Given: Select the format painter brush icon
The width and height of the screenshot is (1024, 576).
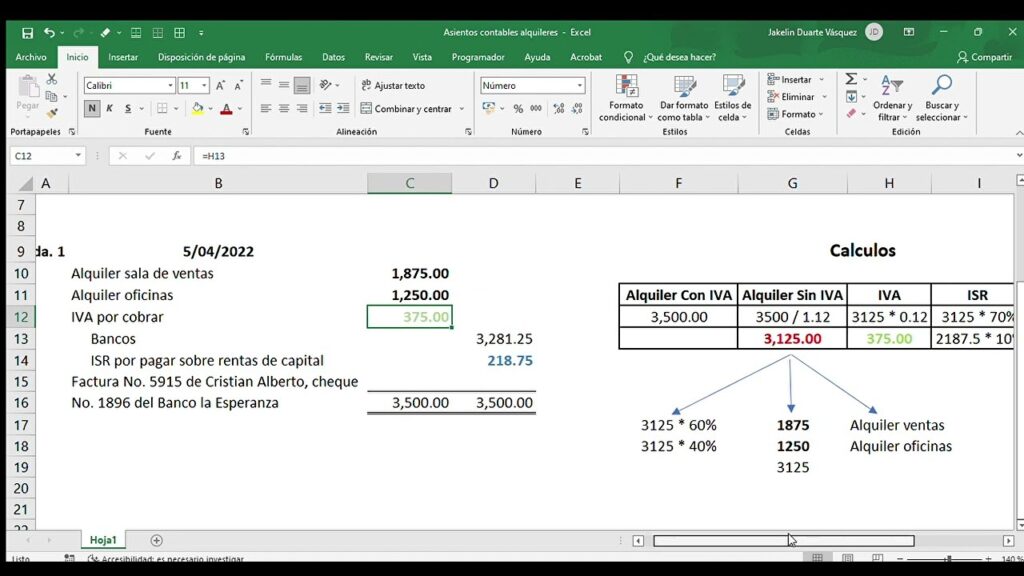Looking at the screenshot, I should (52, 114).
